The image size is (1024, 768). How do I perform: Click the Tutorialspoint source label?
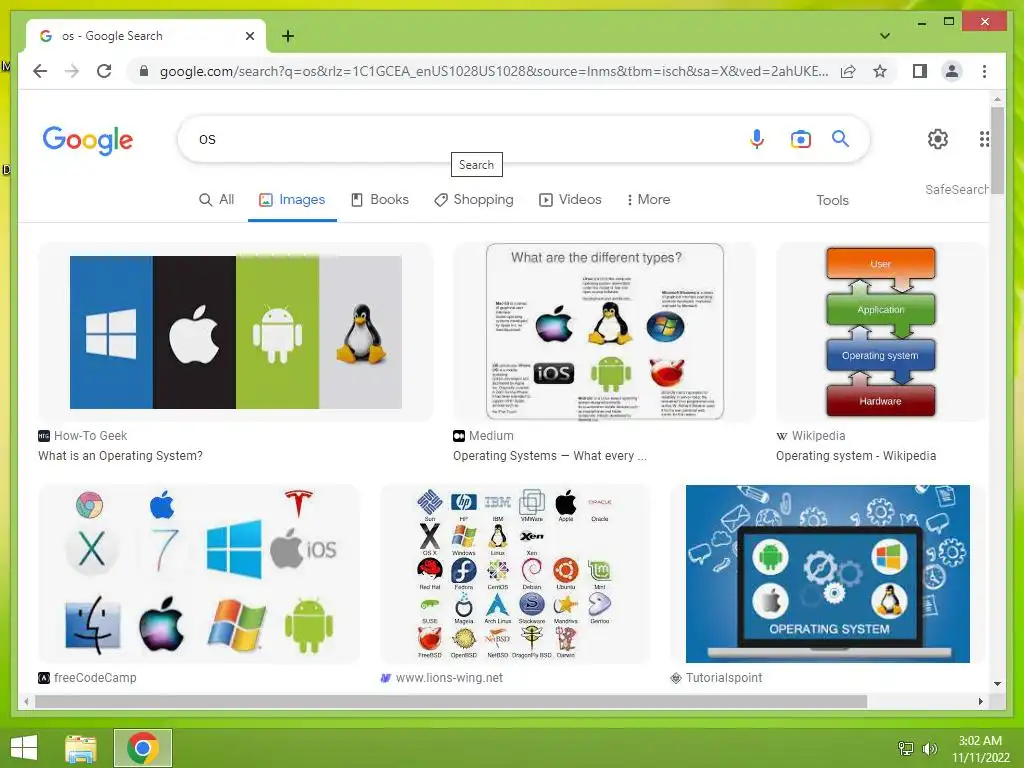[724, 678]
